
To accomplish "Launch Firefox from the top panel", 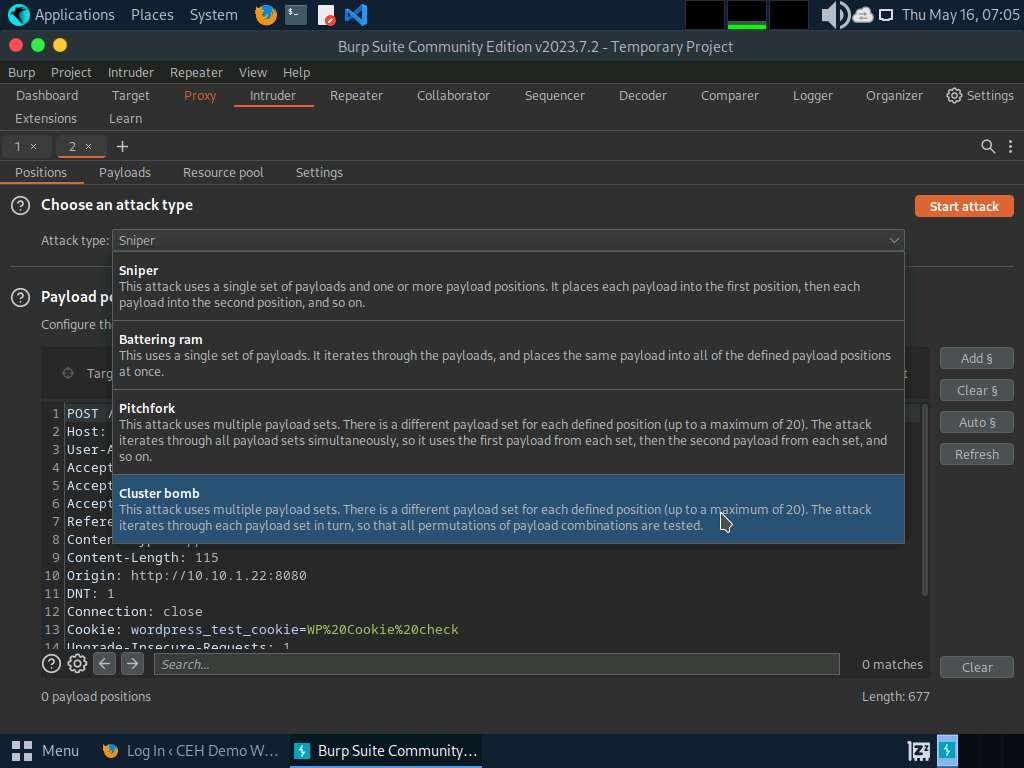I will click(265, 15).
